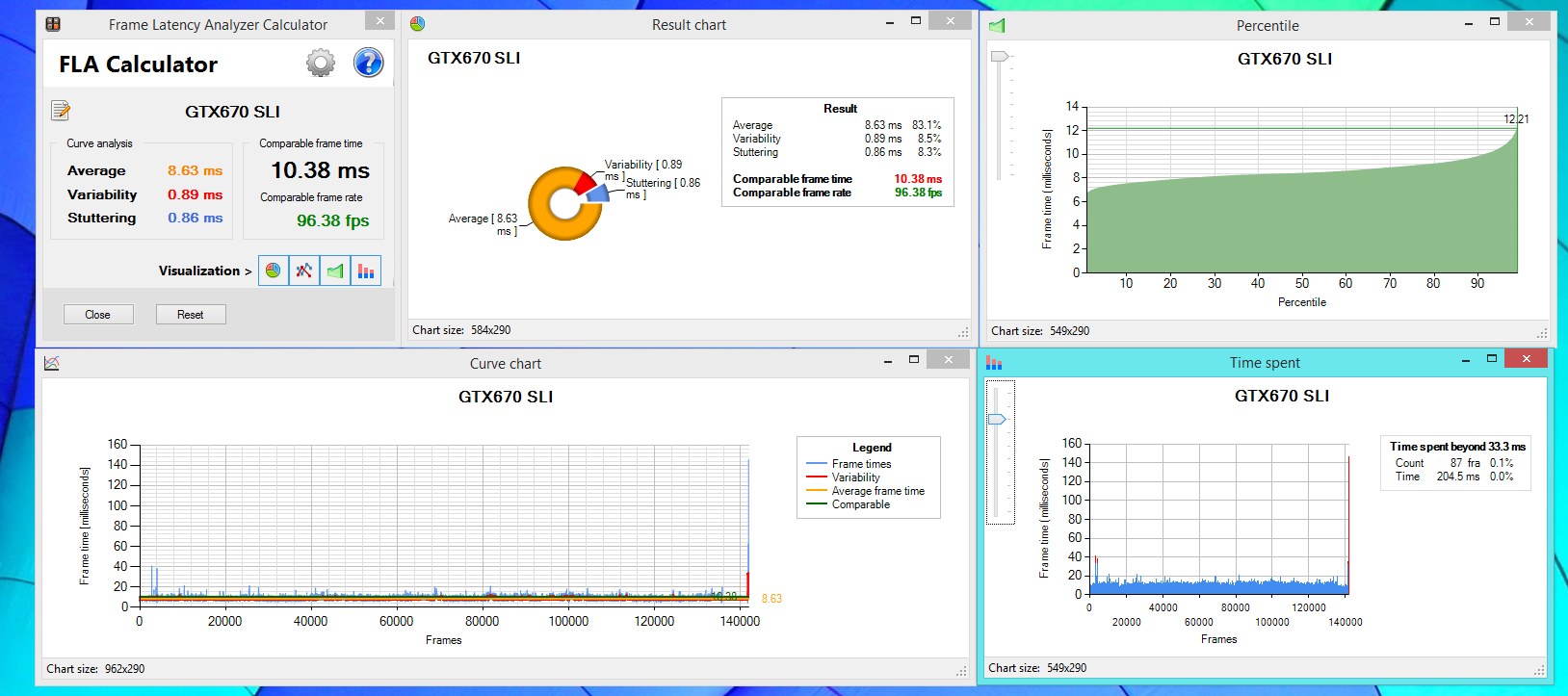The image size is (1568, 696).
Task: Click the blue Stuttering donut segment
Action: (x=597, y=193)
